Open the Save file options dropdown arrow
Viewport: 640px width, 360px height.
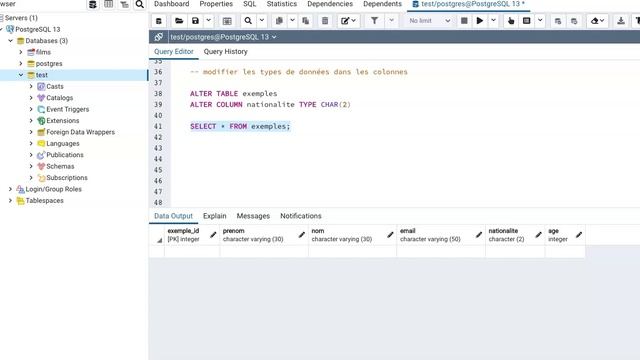[x=209, y=21]
